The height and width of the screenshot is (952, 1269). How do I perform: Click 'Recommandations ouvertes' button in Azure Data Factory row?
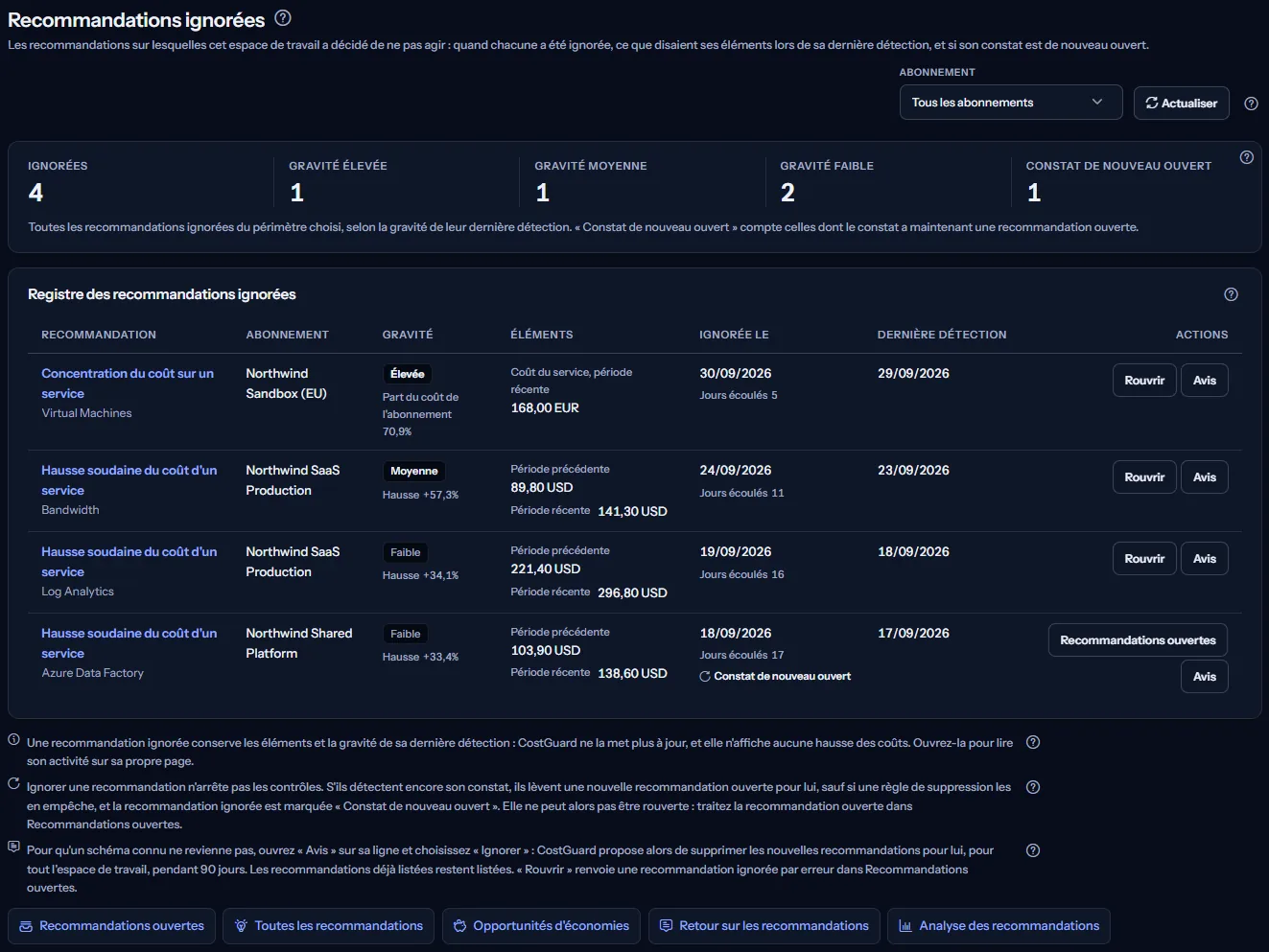(1138, 640)
